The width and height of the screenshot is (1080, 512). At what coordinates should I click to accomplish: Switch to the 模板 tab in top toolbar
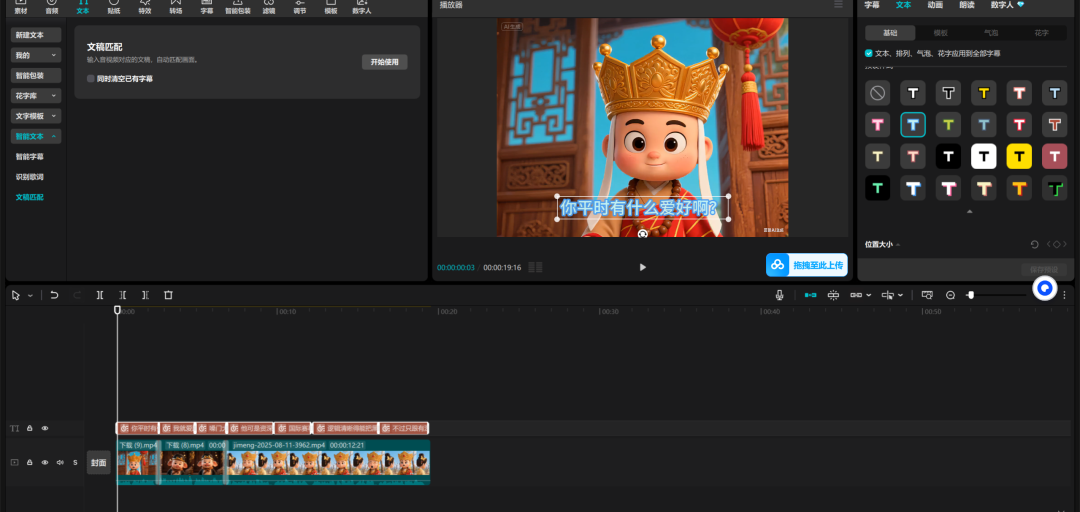[331, 7]
